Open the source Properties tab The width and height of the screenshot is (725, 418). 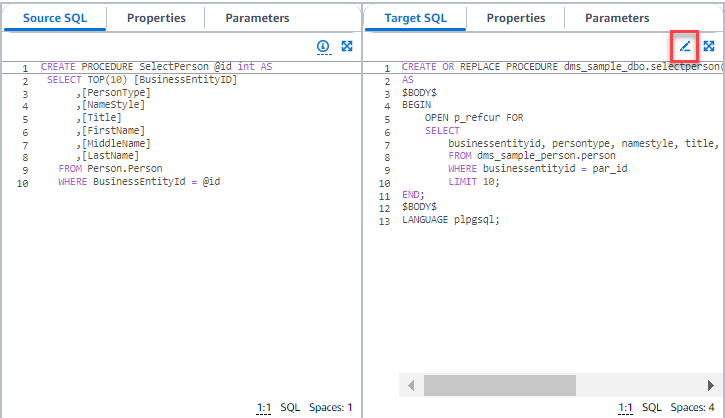click(x=156, y=18)
